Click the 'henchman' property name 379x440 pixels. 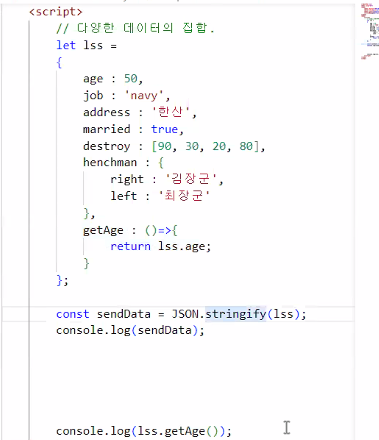click(110, 162)
